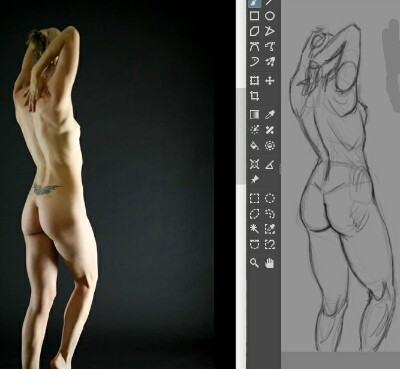Select the Freehand Brush tool

point(255,3)
